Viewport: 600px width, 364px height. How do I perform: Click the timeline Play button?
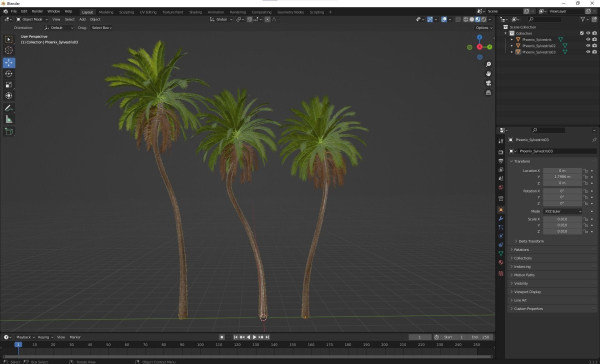click(x=254, y=337)
